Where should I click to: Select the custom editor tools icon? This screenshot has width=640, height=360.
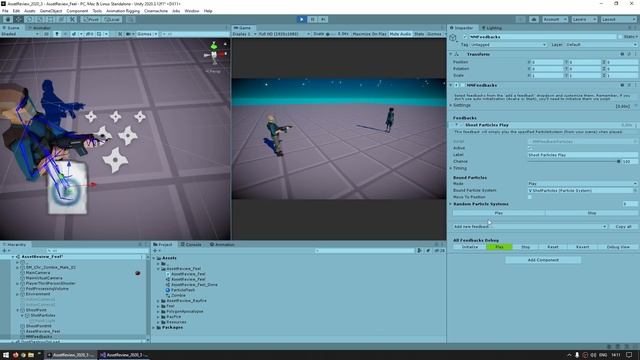pyautogui.click(x=72, y=19)
